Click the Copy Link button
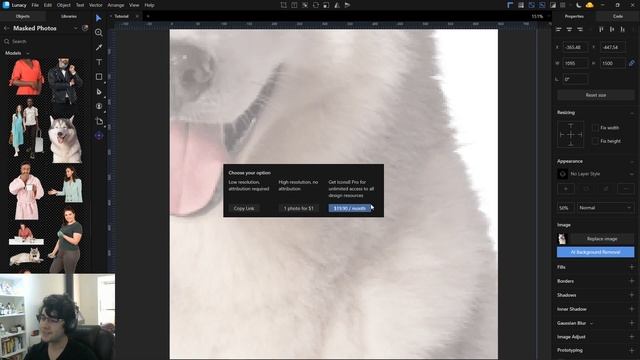This screenshot has width=640, height=360. [244, 208]
